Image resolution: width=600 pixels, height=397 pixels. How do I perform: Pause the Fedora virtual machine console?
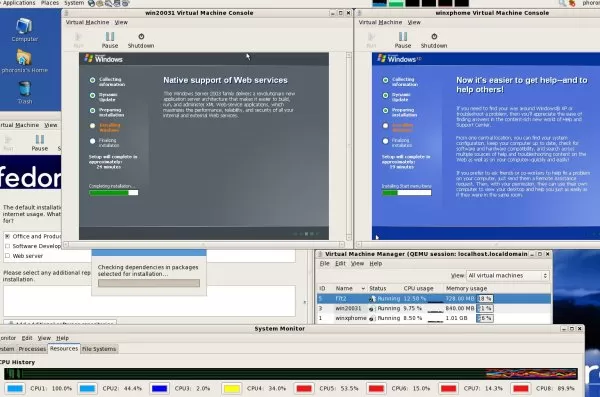pyautogui.click(x=39, y=143)
